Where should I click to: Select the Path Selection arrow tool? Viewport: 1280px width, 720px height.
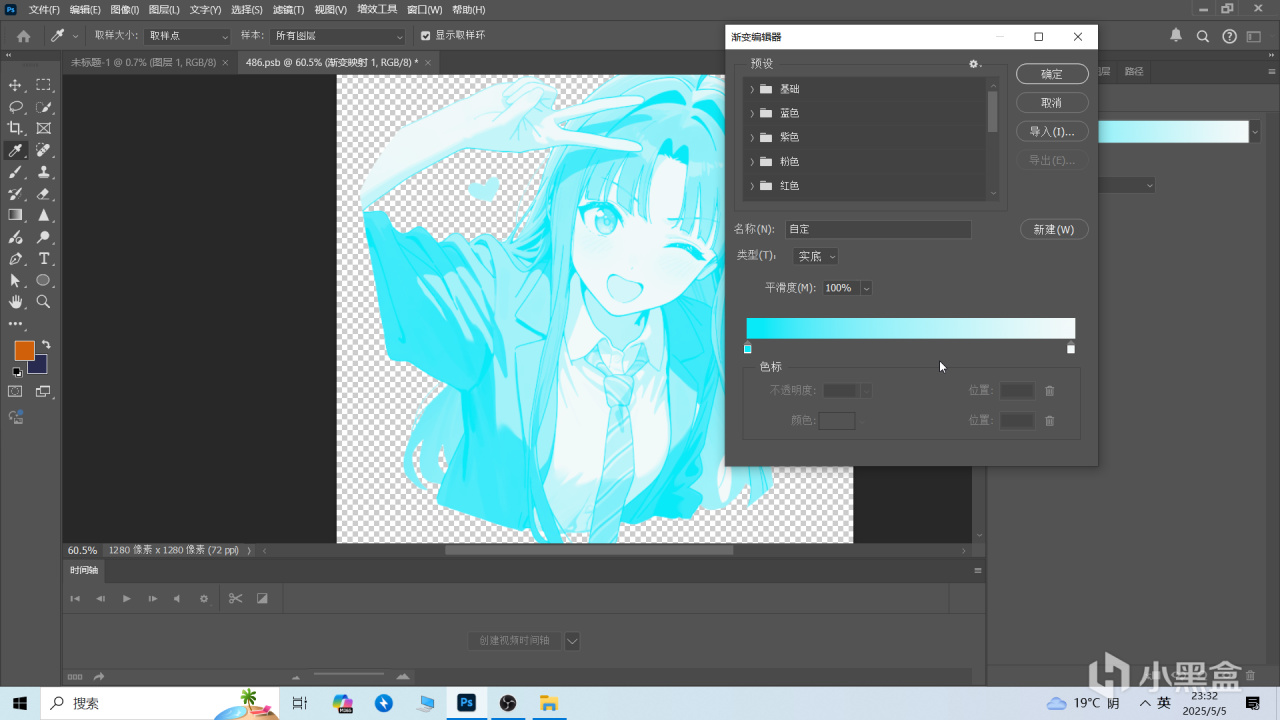point(15,281)
